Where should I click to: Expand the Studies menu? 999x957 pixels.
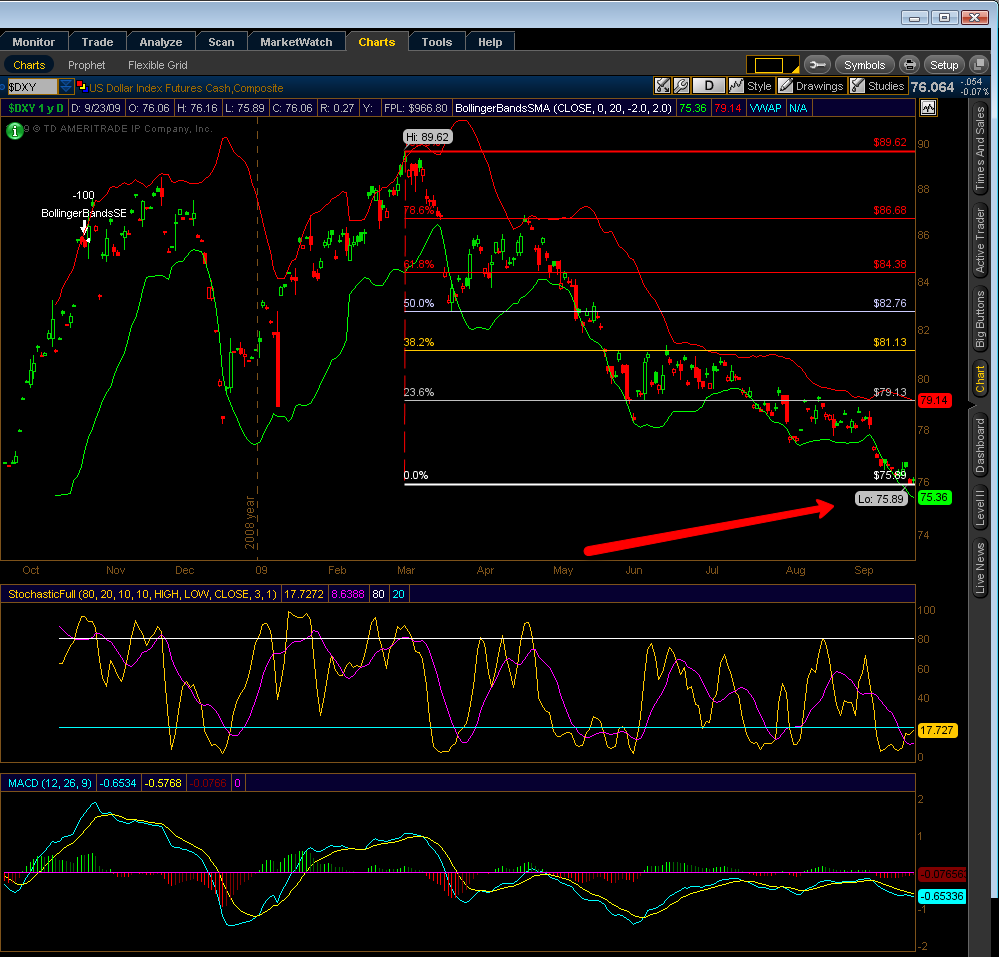click(x=877, y=86)
